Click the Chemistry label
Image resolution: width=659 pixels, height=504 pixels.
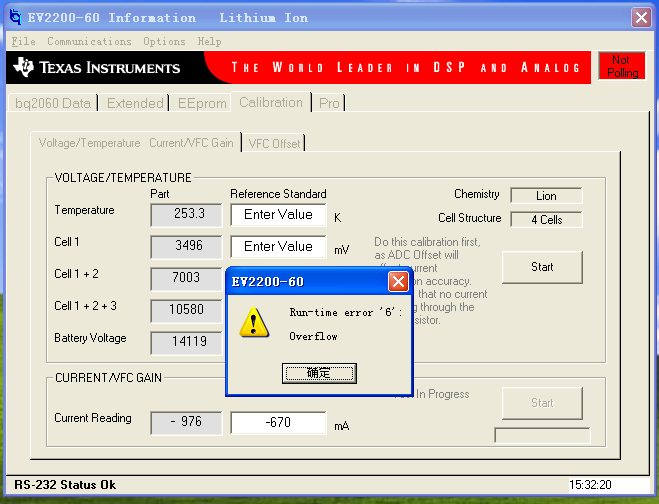tap(477, 194)
